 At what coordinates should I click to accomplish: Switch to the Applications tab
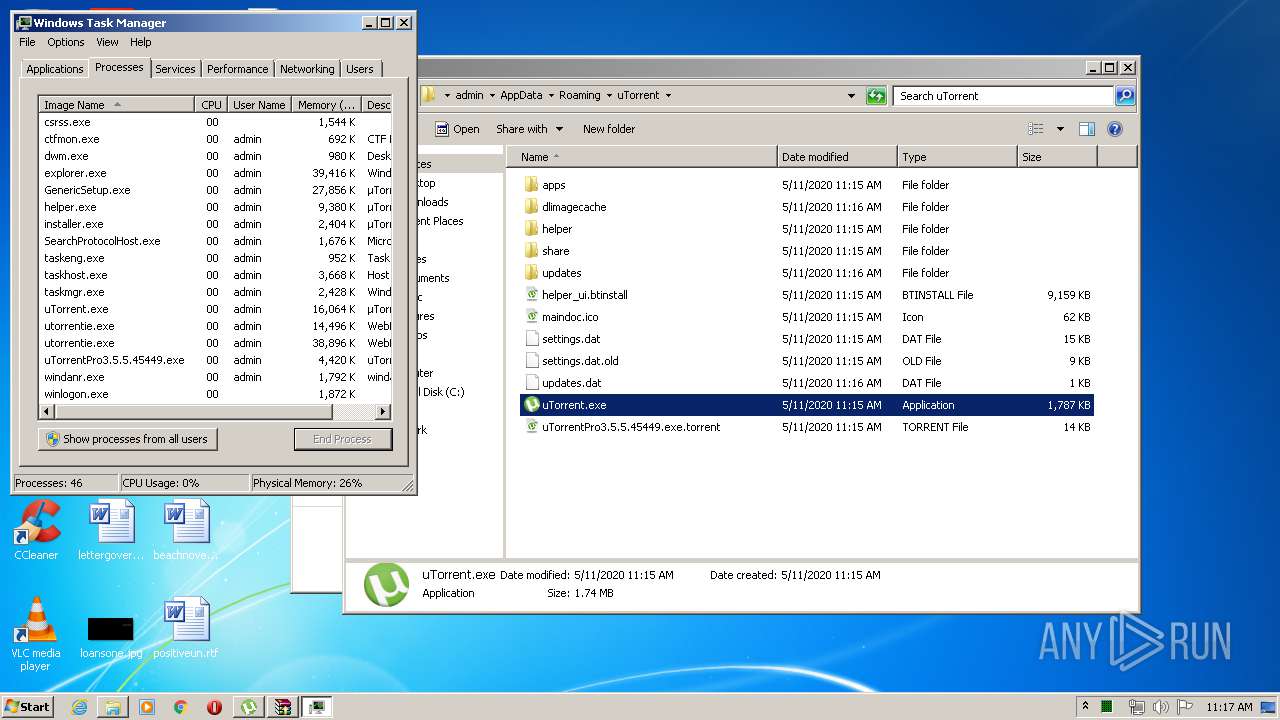tap(54, 69)
